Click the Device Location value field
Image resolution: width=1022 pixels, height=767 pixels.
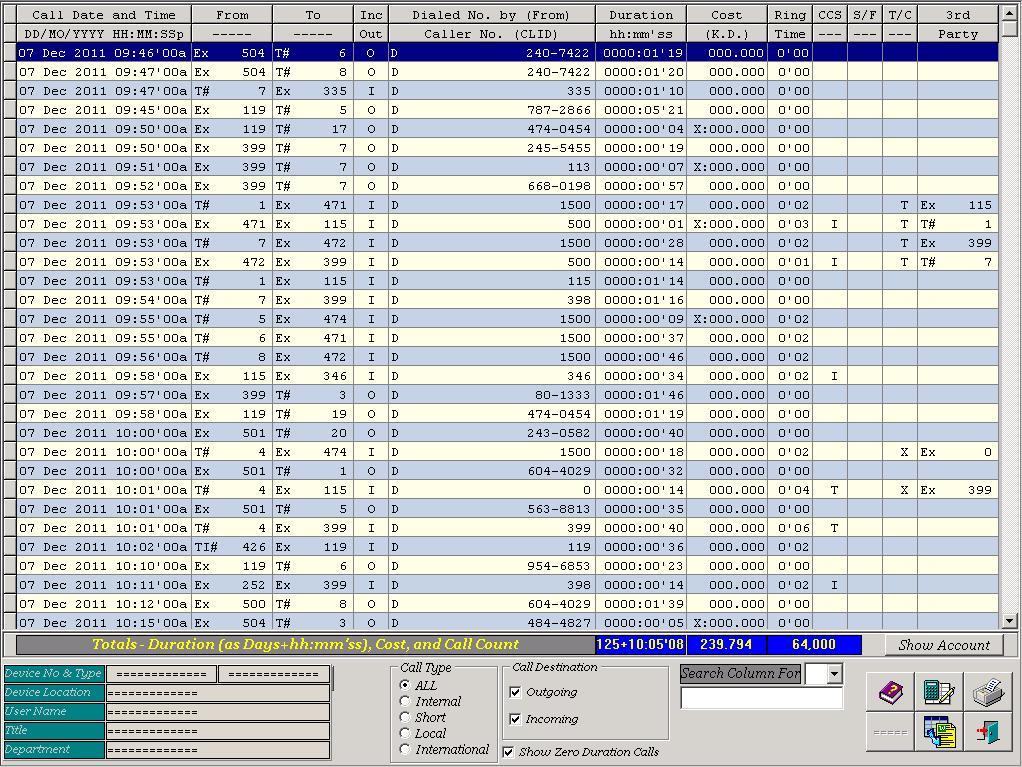(218, 693)
